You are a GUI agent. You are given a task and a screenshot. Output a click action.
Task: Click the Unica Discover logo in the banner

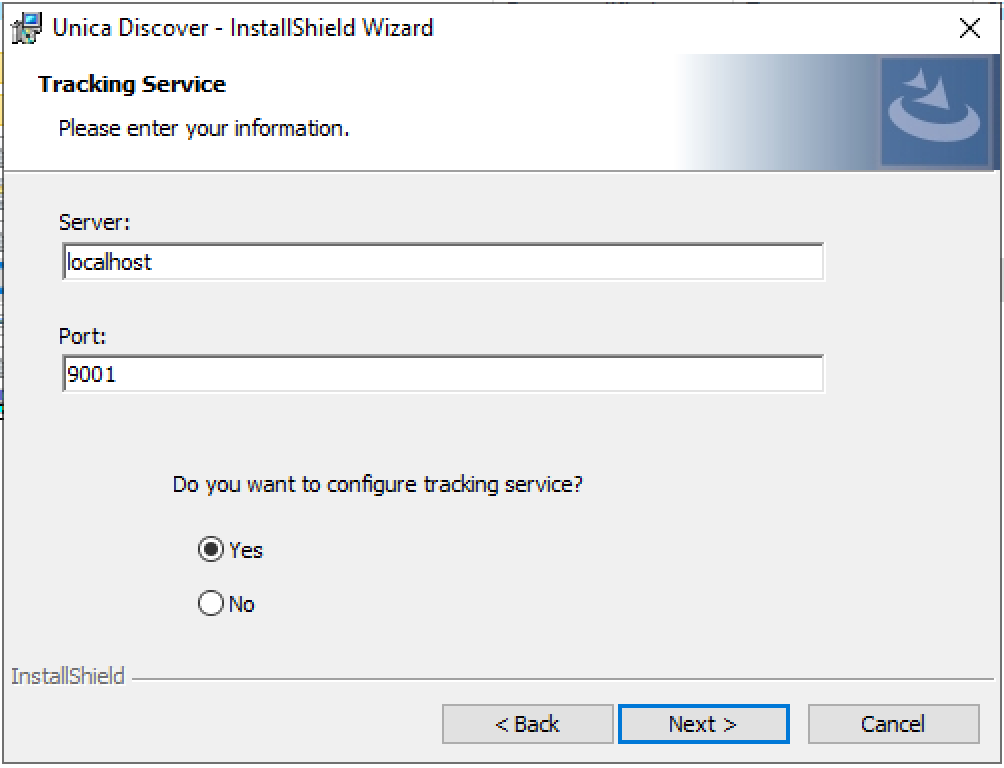[933, 110]
